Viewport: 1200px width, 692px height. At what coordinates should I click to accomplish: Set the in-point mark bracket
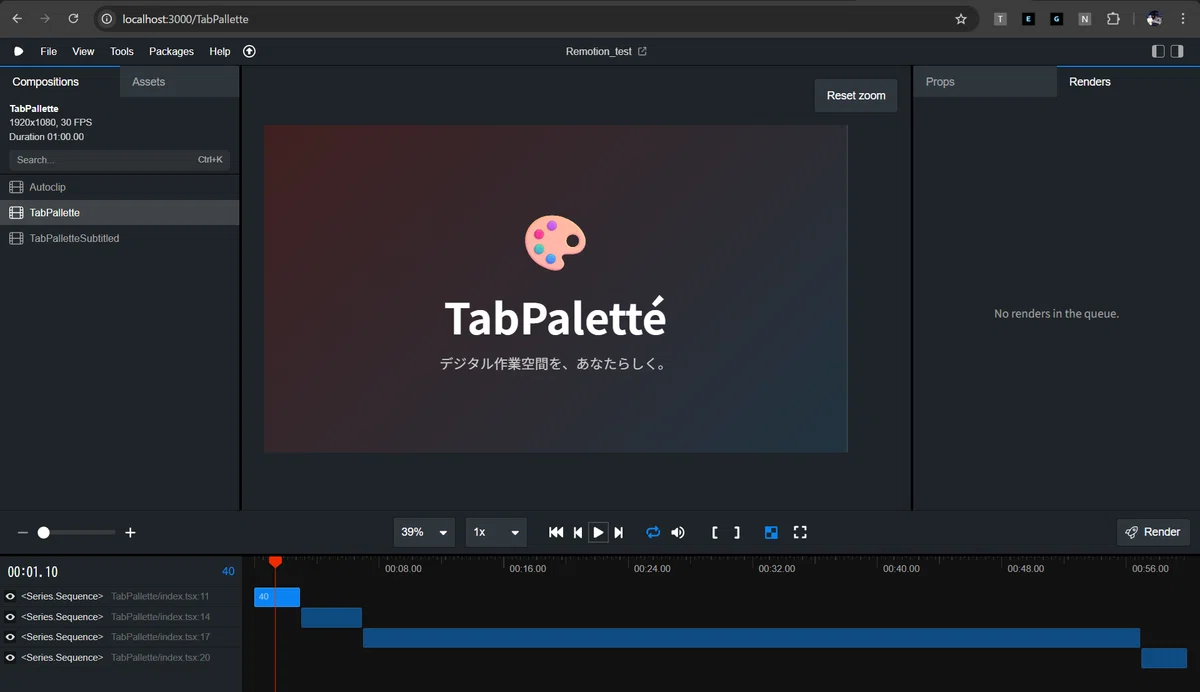[x=715, y=532]
